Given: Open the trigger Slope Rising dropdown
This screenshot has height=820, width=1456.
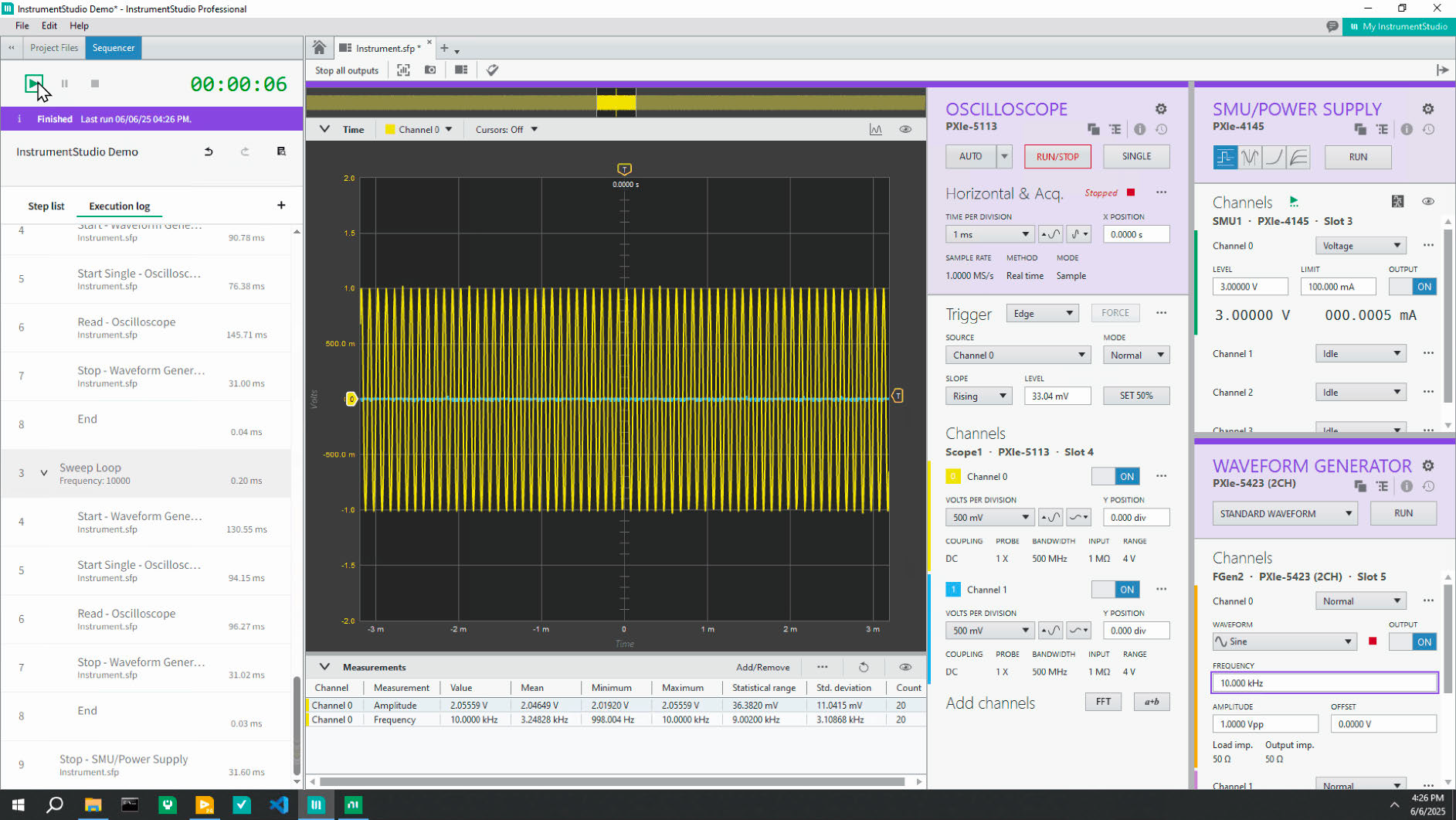Looking at the screenshot, I should coord(979,396).
